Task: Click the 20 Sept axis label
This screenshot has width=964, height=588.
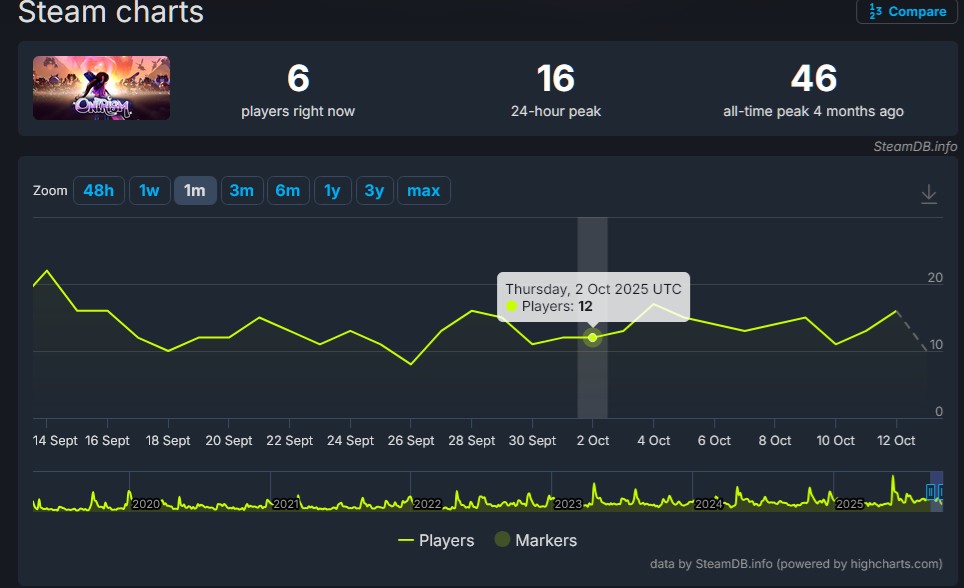Action: pos(229,440)
